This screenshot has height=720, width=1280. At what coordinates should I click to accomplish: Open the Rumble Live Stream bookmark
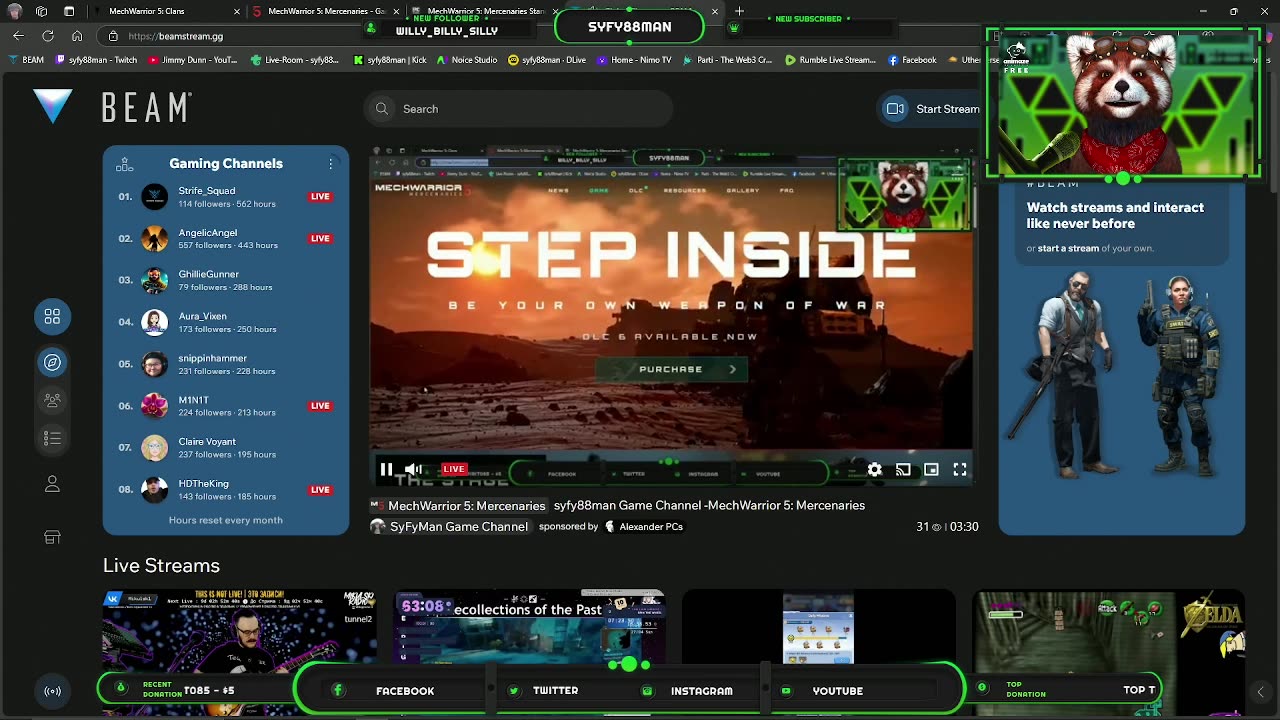coord(830,60)
